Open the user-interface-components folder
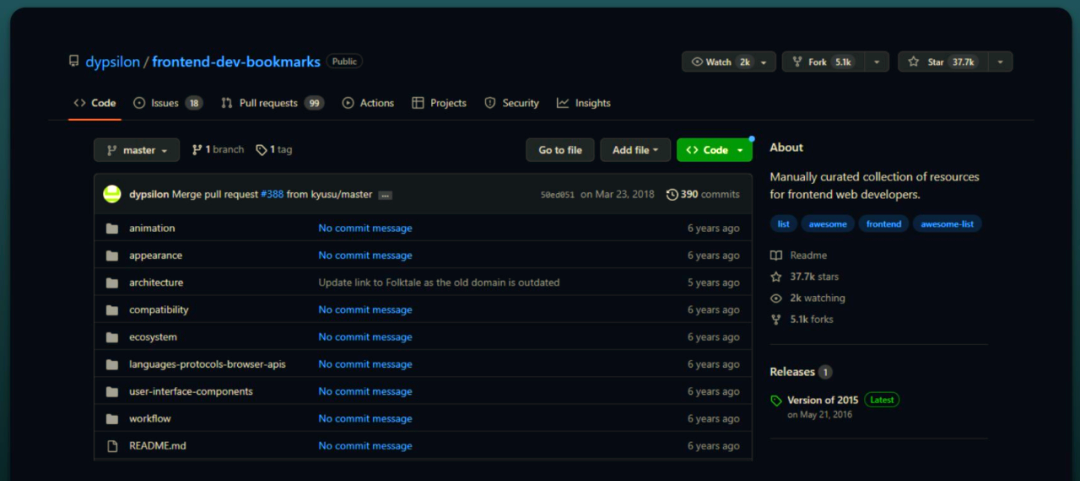Screen dimensions: 1080x481 pyautogui.click(x=191, y=391)
